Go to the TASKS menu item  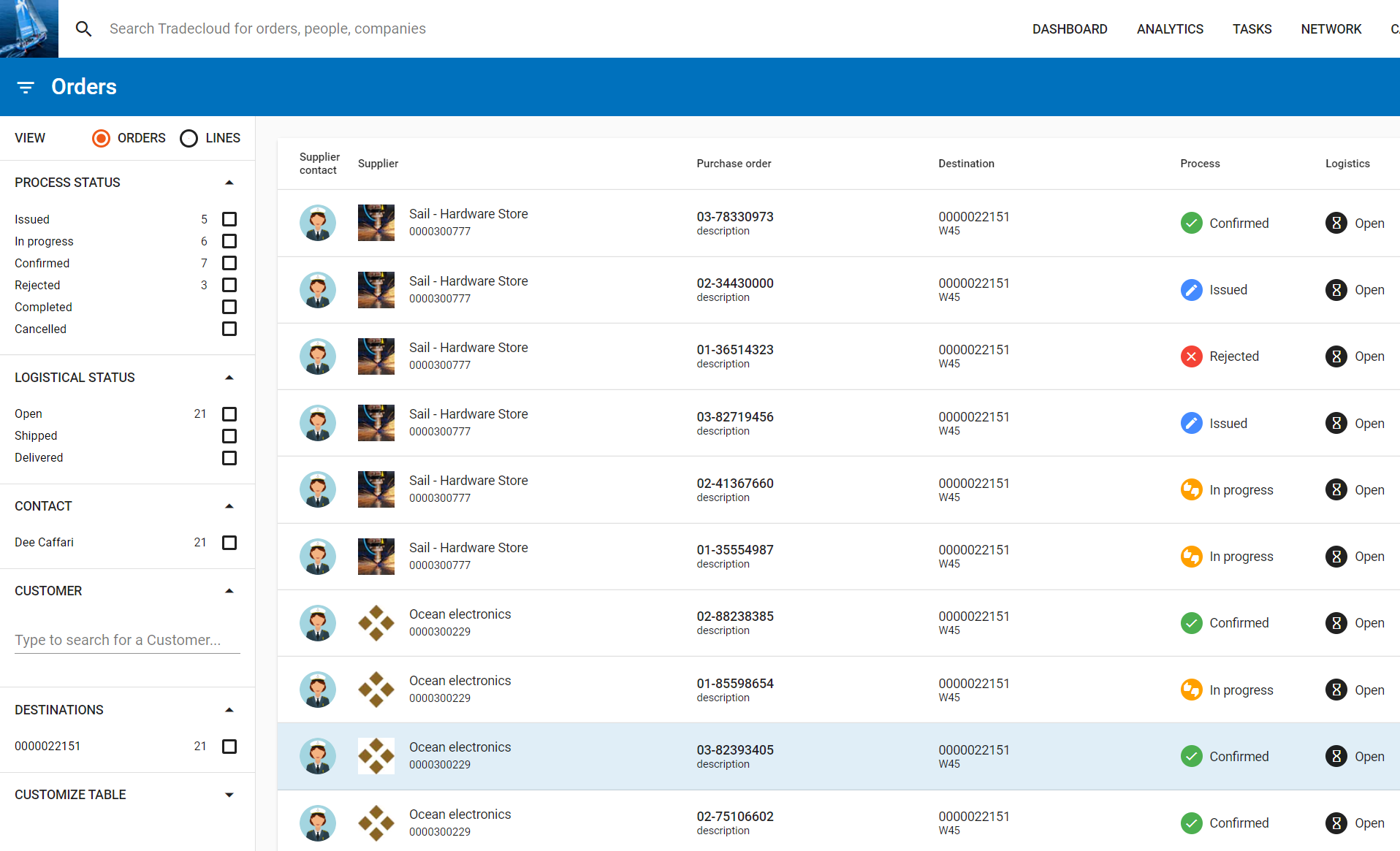point(1252,28)
